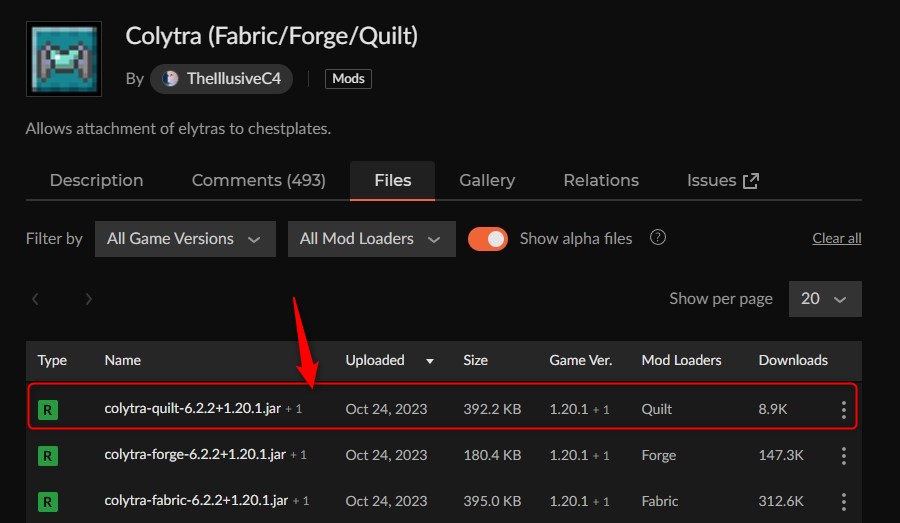Change the Show per page dropdown
This screenshot has height=523, width=900.
(x=824, y=299)
